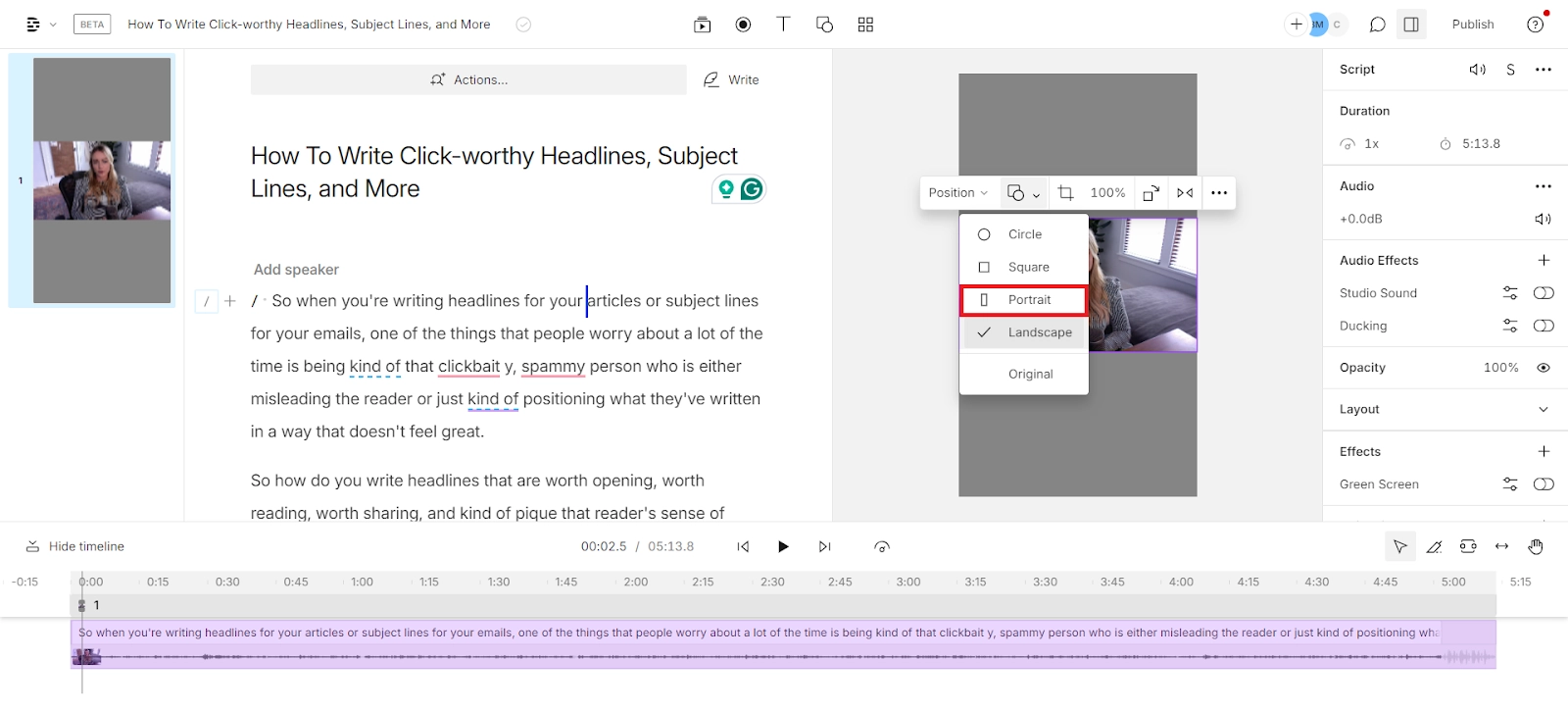This screenshot has height=710, width=1568.
Task: Click the Opacity 100% value
Action: 1500,368
